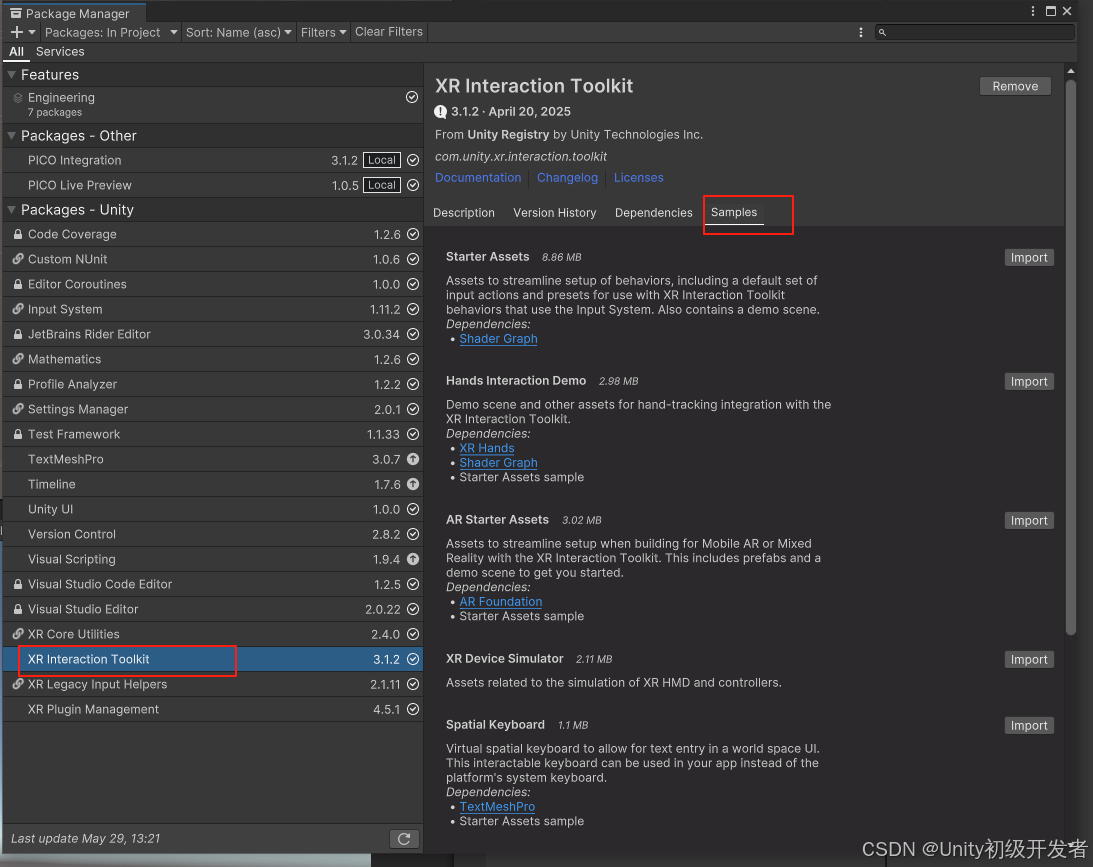
Task: Import the Spatial Keyboard sample
Action: 1029,726
